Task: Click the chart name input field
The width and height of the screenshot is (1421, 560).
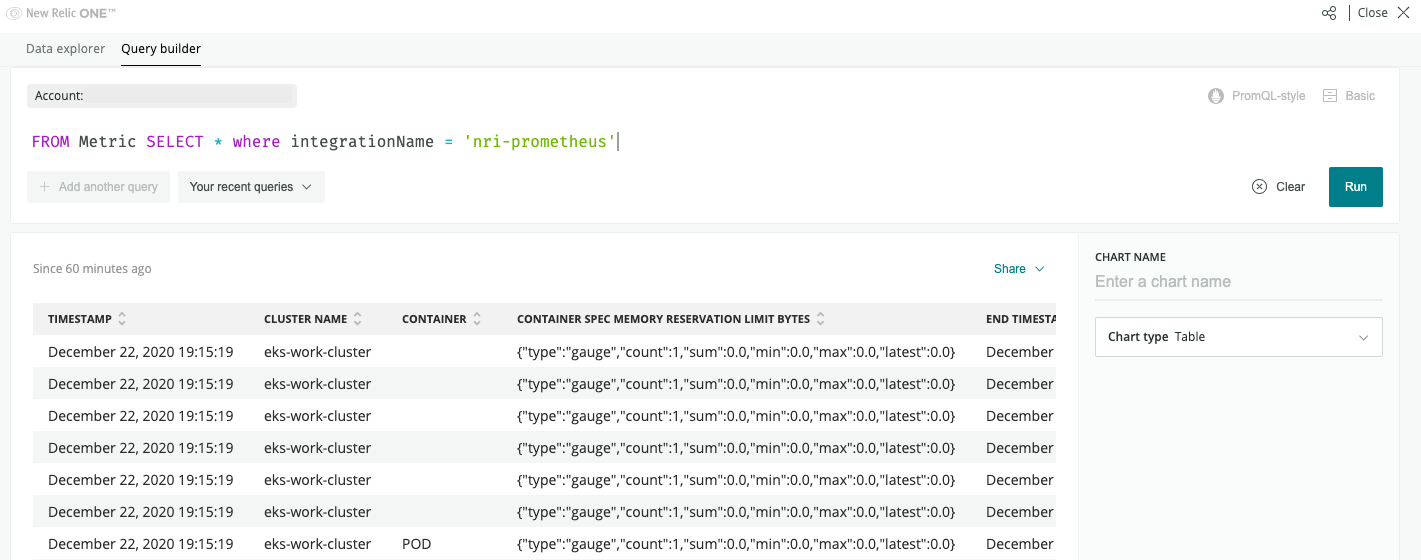Action: click(x=1238, y=282)
